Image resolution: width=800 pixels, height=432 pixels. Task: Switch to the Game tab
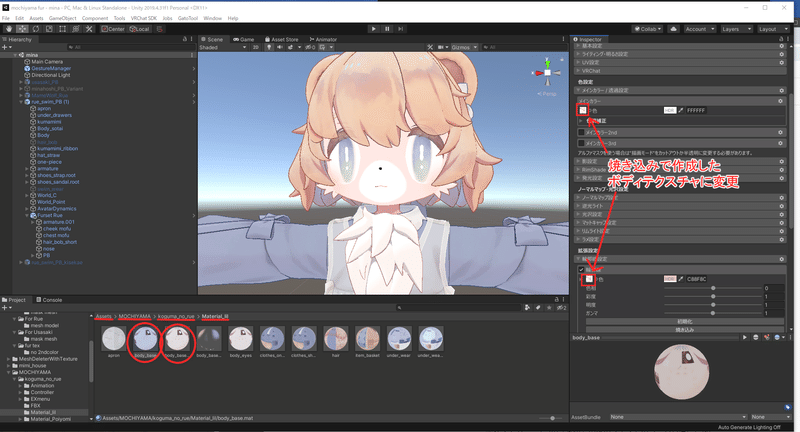(x=243, y=39)
